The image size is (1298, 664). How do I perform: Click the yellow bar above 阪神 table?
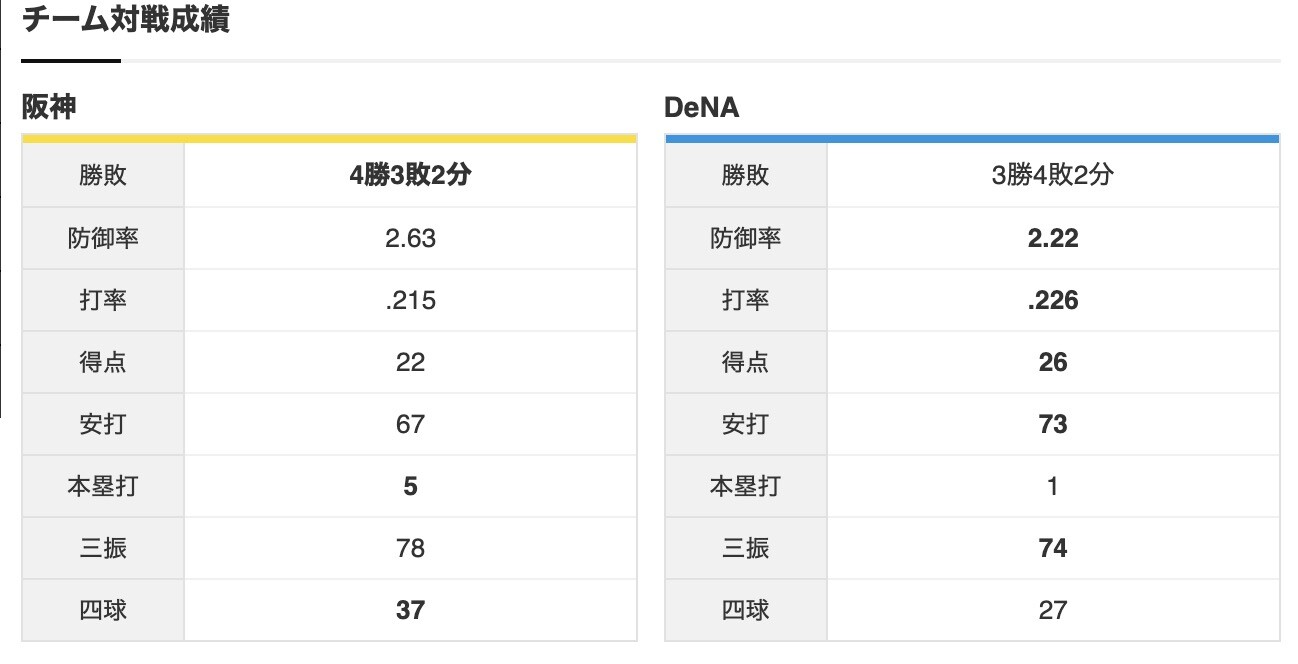click(x=329, y=139)
